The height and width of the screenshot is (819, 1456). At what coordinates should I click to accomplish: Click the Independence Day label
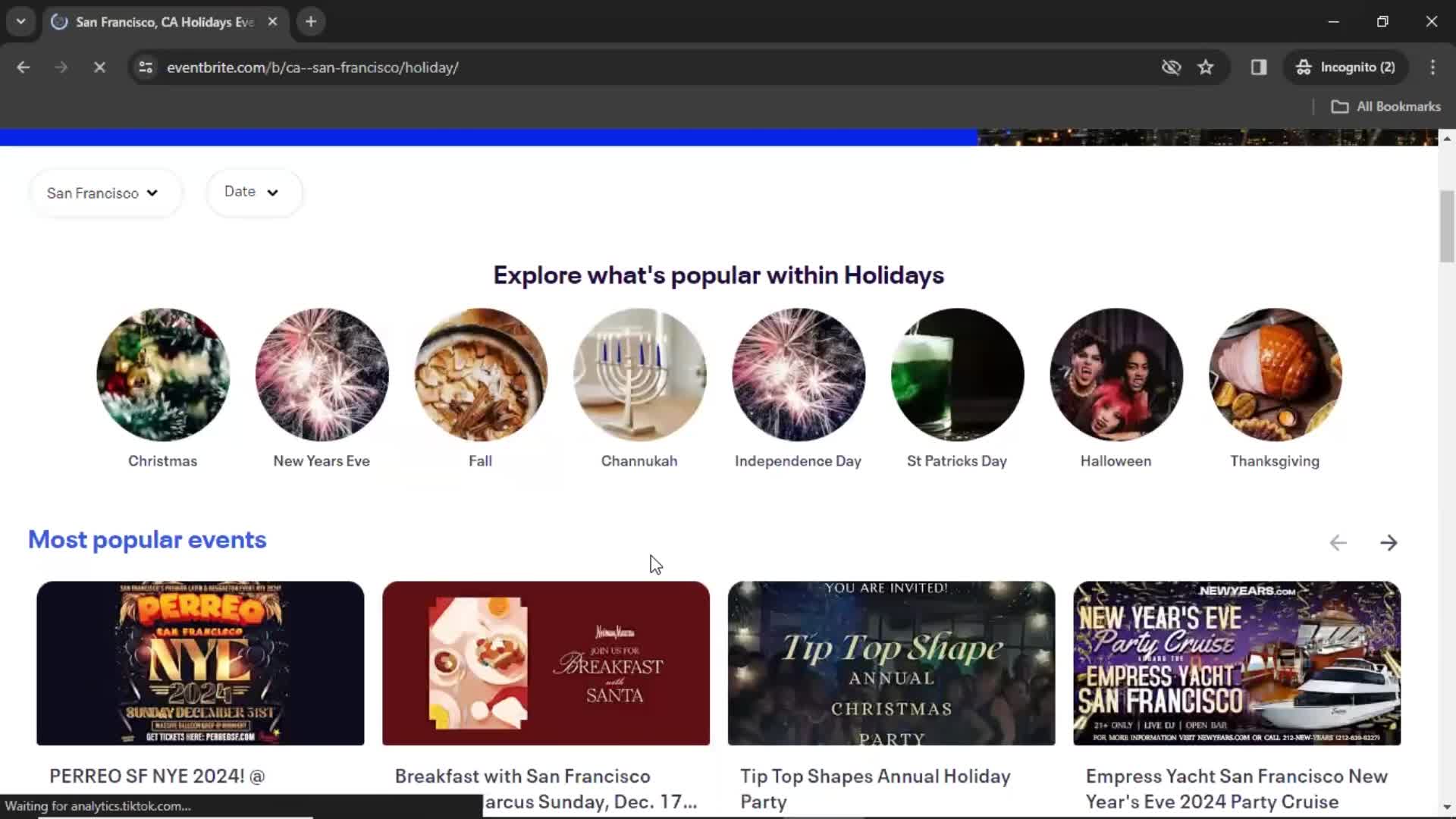pos(798,461)
